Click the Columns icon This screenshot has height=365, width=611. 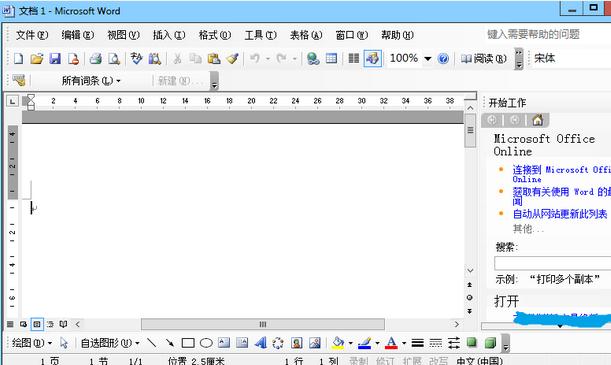click(x=353, y=58)
